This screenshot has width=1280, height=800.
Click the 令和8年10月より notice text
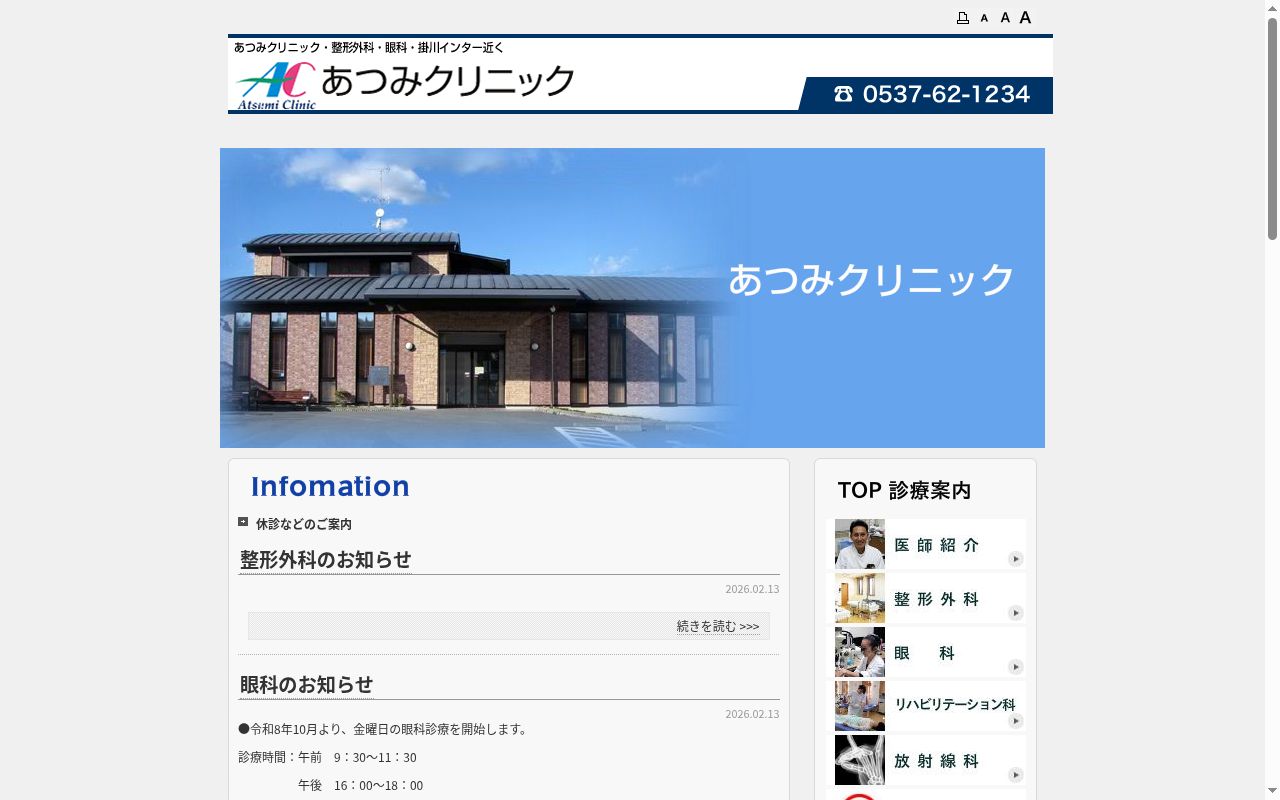coord(383,729)
